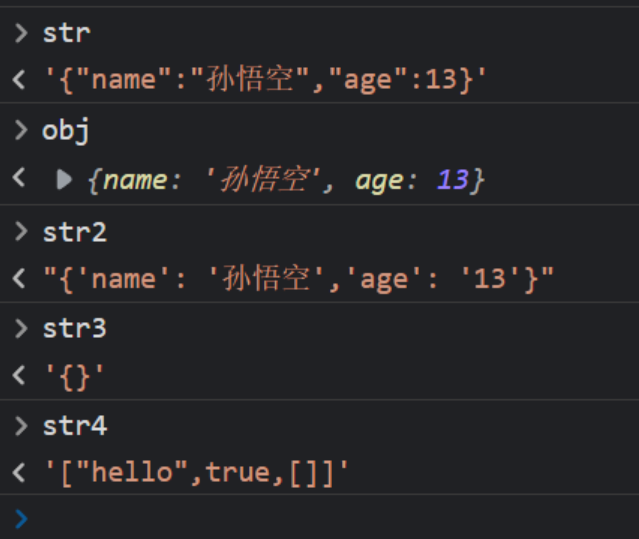Click the blue console prompt chevron
This screenshot has height=539, width=639.
[x=21, y=517]
